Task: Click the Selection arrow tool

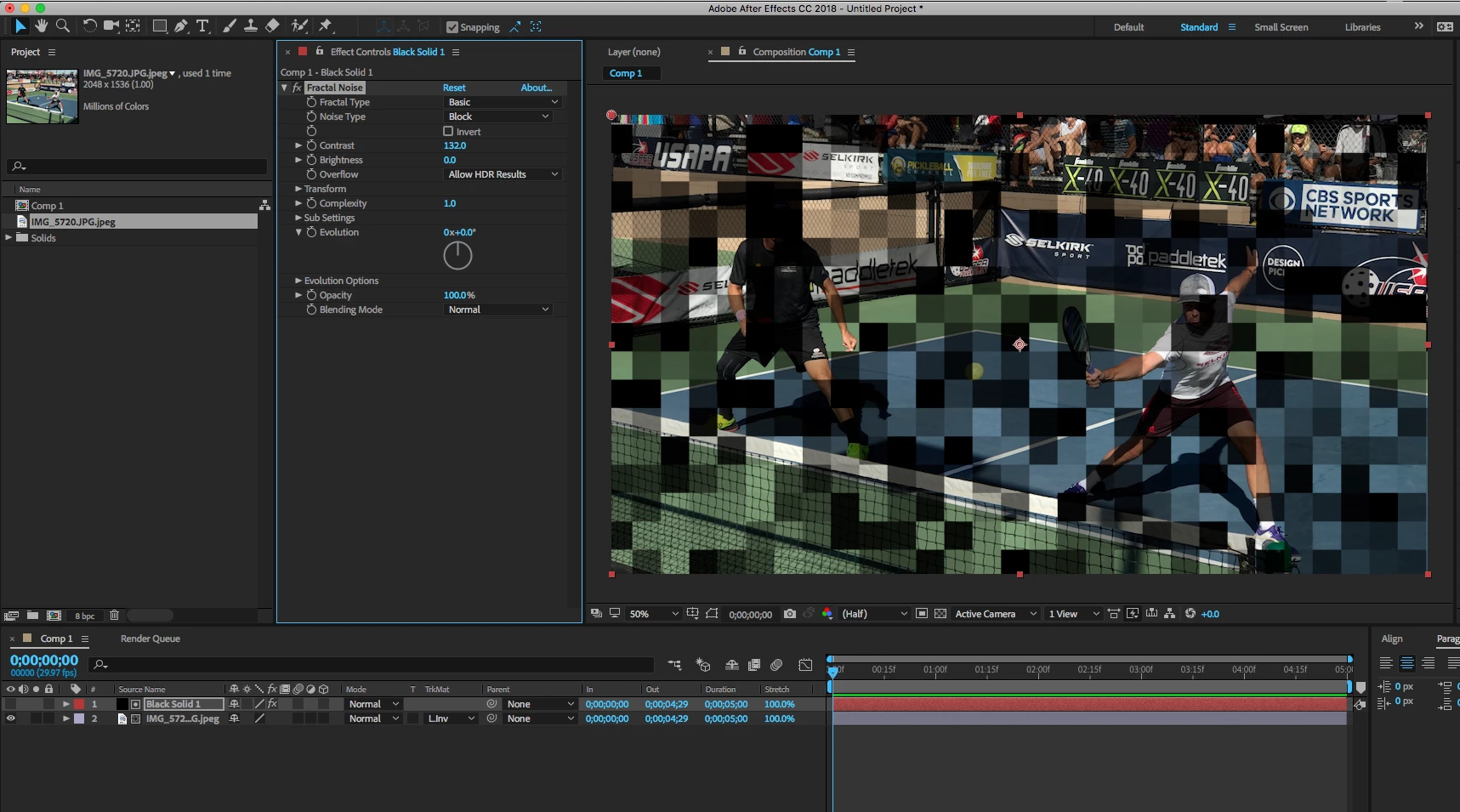Action: (20, 26)
